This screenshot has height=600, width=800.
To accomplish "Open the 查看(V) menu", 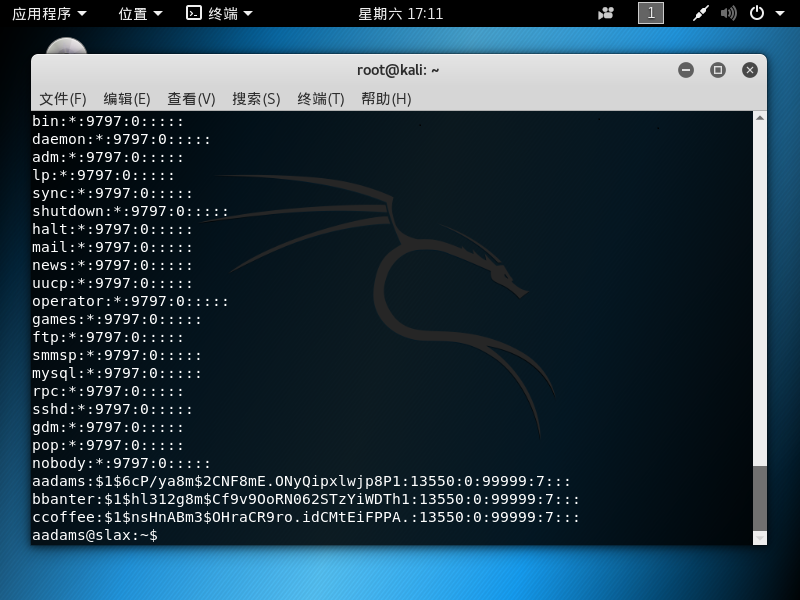I will (x=191, y=98).
